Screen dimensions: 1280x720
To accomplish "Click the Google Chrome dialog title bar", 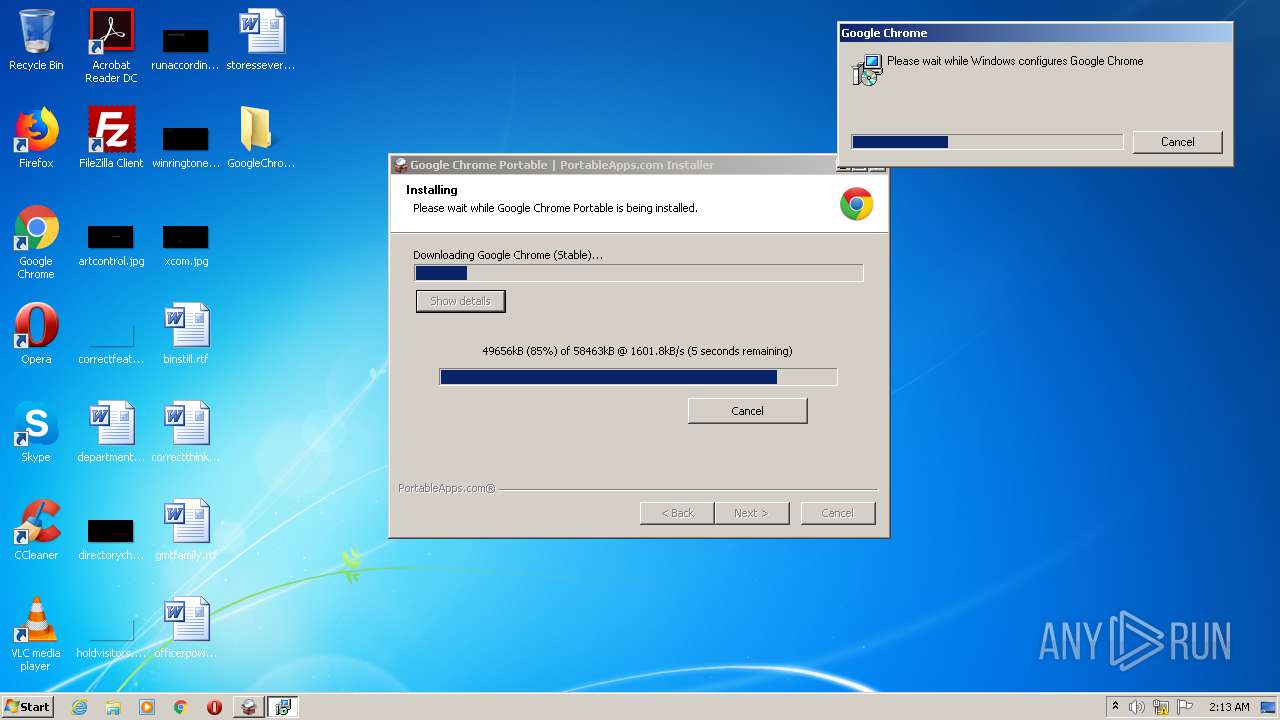I will 1035,33.
